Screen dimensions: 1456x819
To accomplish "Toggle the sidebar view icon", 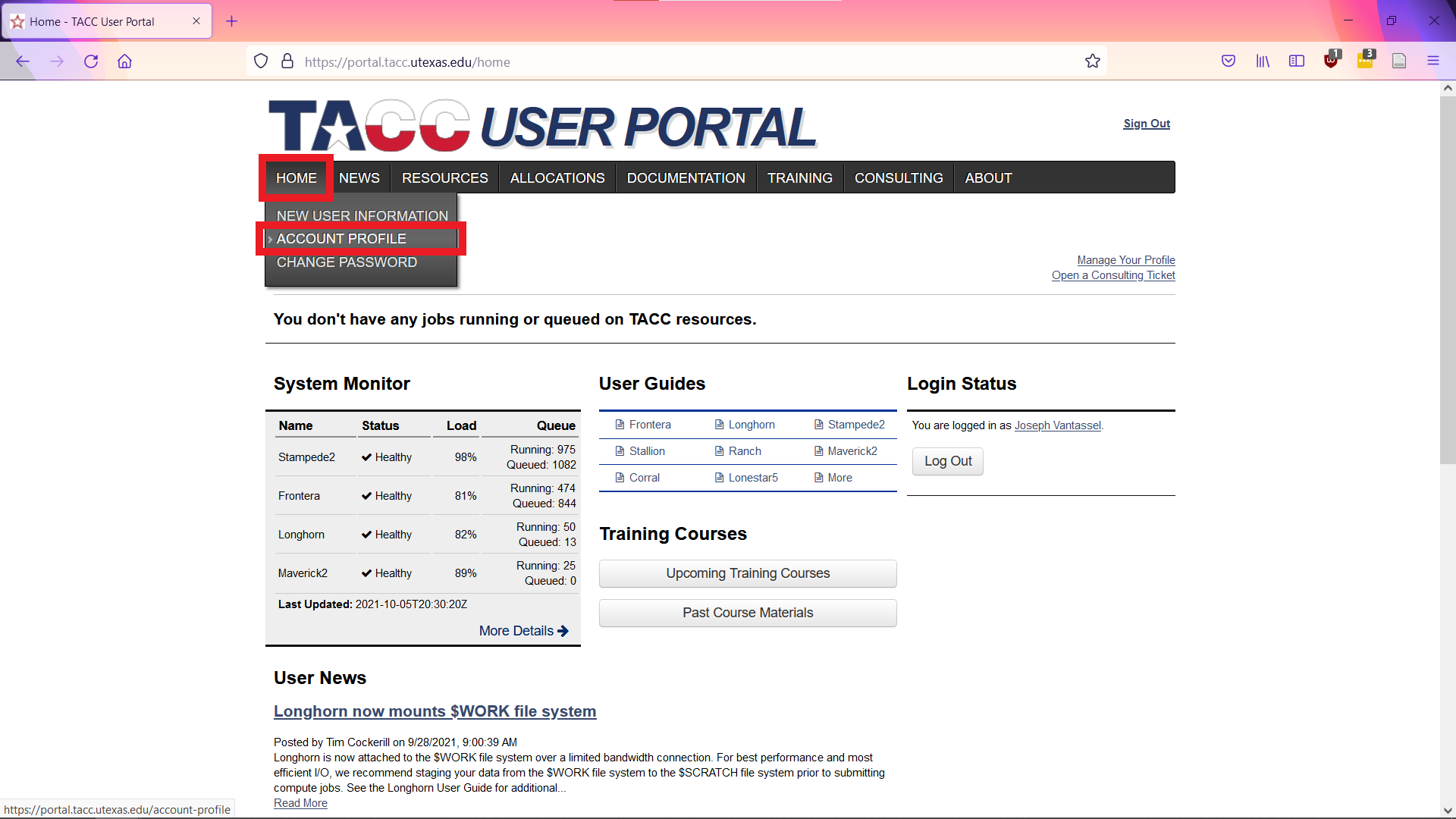I will click(1297, 61).
